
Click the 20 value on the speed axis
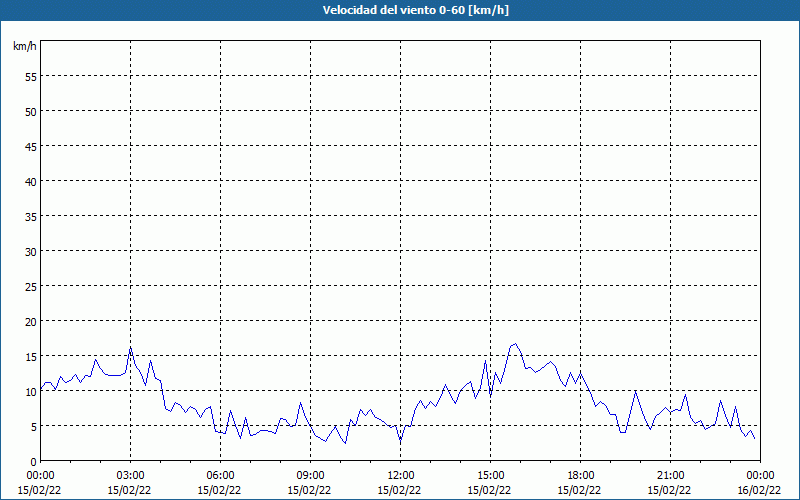[31, 321]
